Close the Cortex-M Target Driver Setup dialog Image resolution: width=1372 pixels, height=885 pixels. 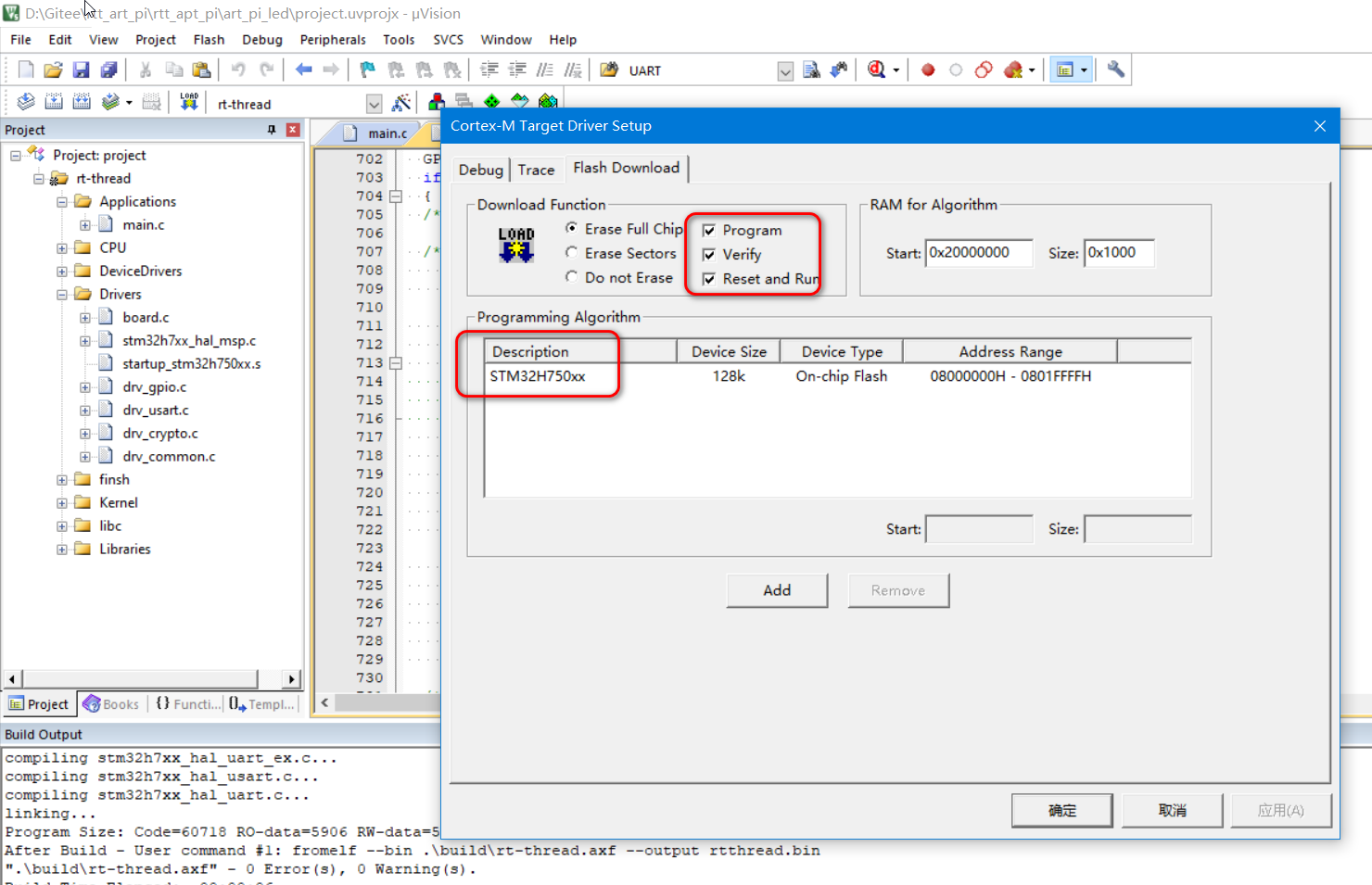(x=1320, y=126)
